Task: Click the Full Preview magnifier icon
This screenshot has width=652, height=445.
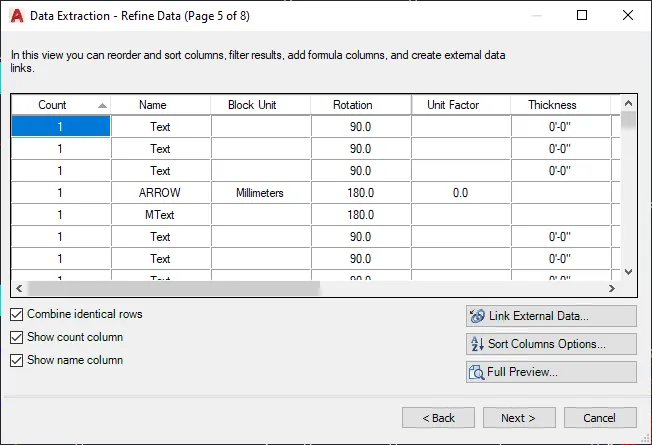Action: point(477,372)
